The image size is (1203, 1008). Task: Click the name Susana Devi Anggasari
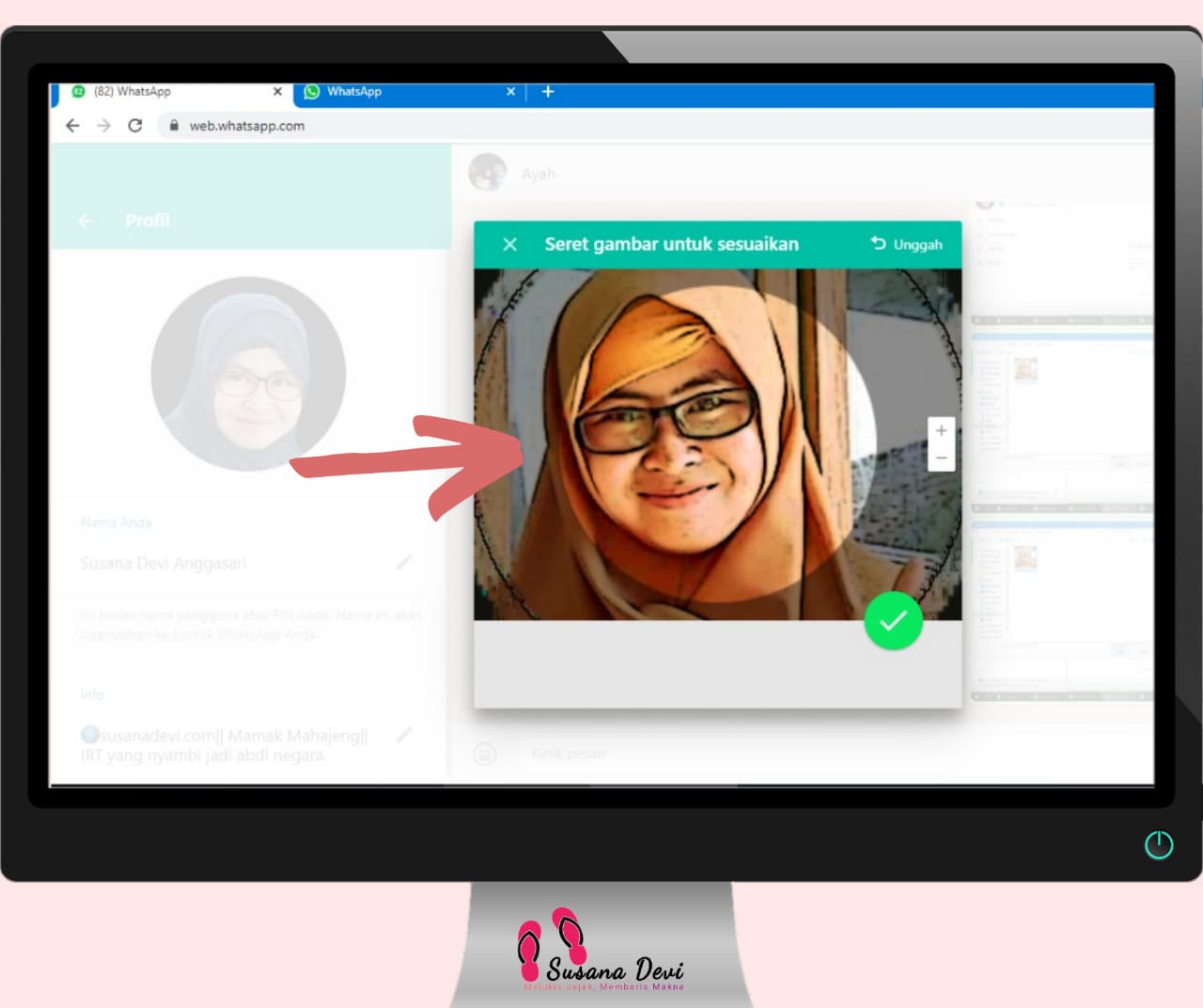click(x=164, y=564)
